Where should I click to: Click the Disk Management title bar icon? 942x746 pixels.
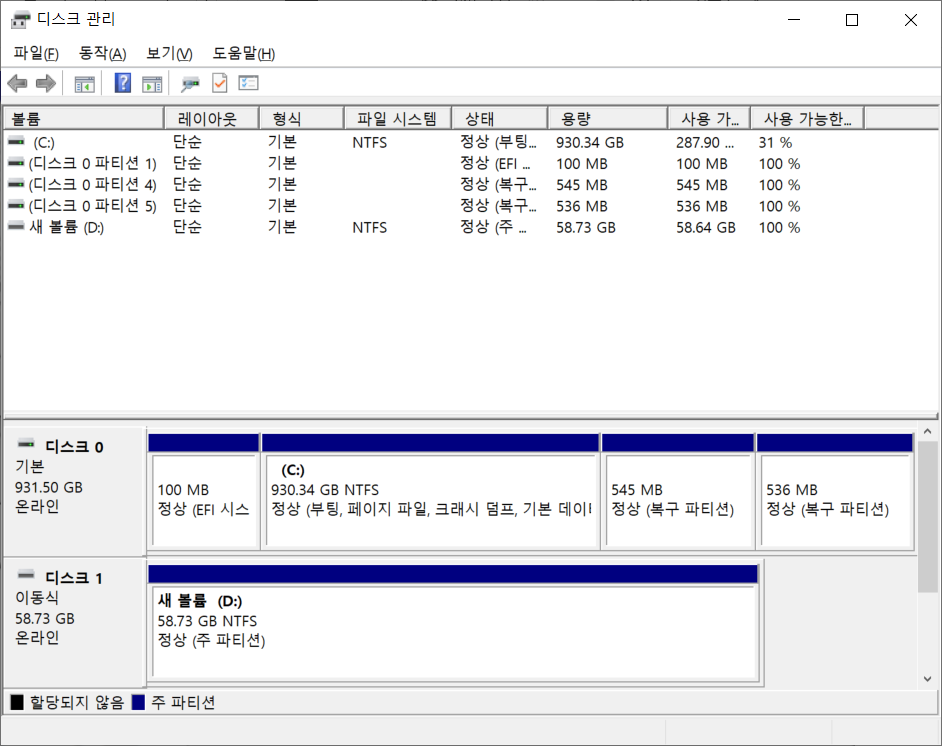(x=20, y=20)
